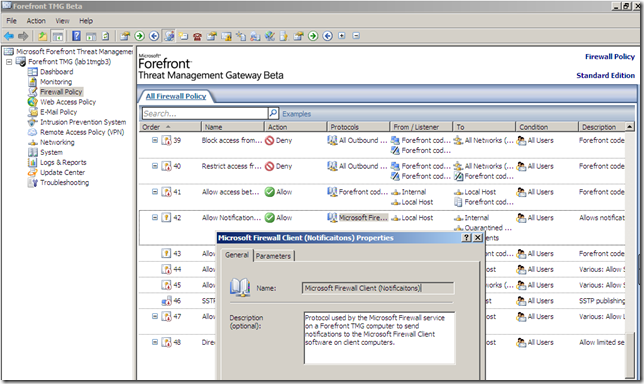Click into the protocol Name field
The height and width of the screenshot is (384, 644).
pos(378,288)
